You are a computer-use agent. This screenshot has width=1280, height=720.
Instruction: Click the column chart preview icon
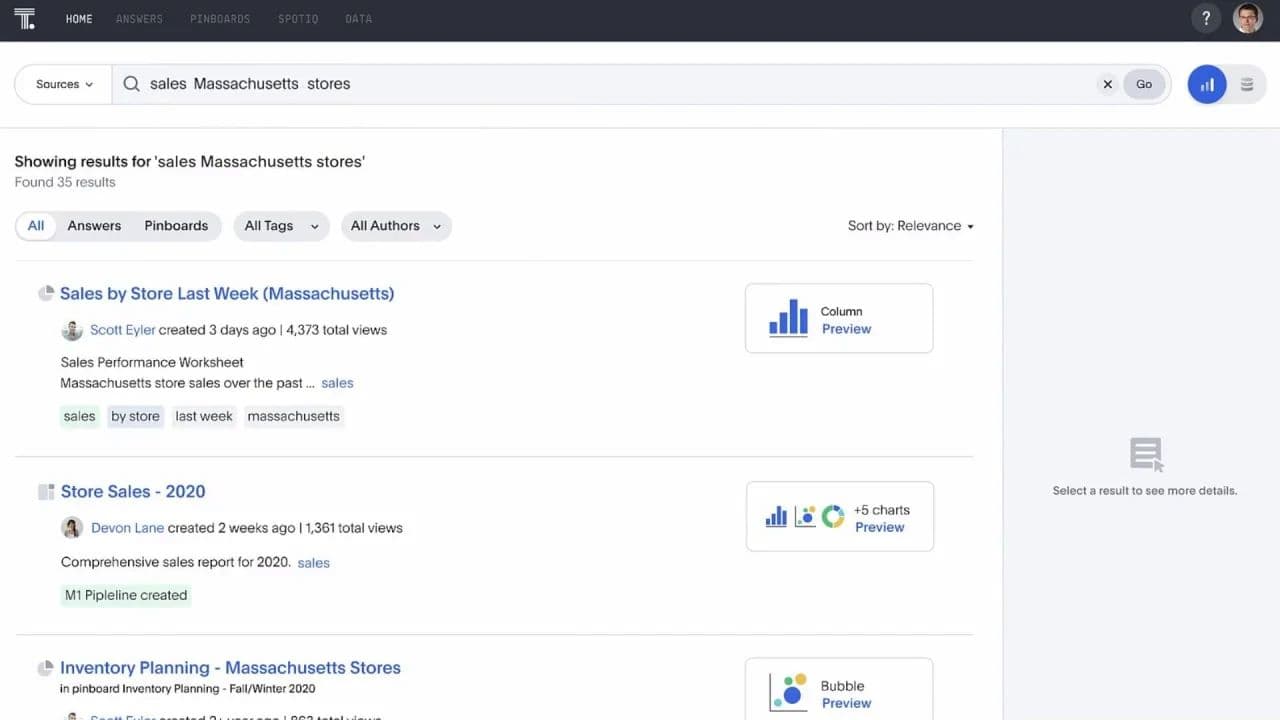point(788,318)
